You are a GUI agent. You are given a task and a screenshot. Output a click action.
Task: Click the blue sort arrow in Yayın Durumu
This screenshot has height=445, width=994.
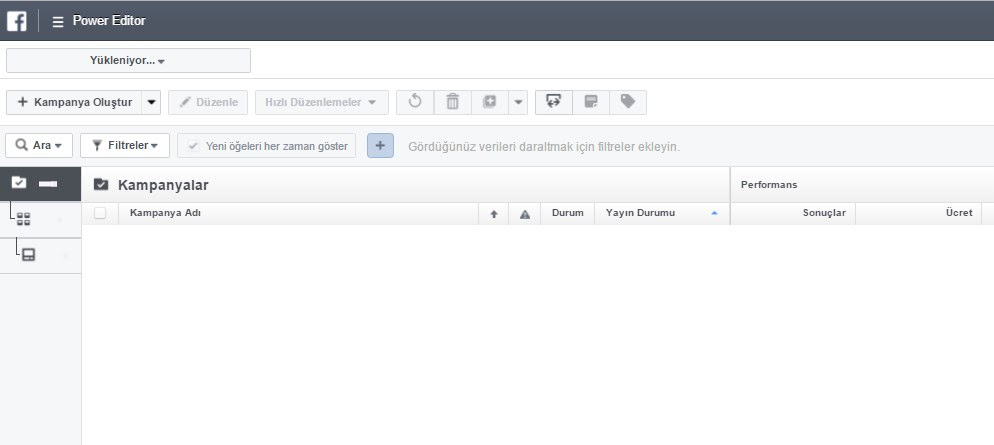[714, 214]
